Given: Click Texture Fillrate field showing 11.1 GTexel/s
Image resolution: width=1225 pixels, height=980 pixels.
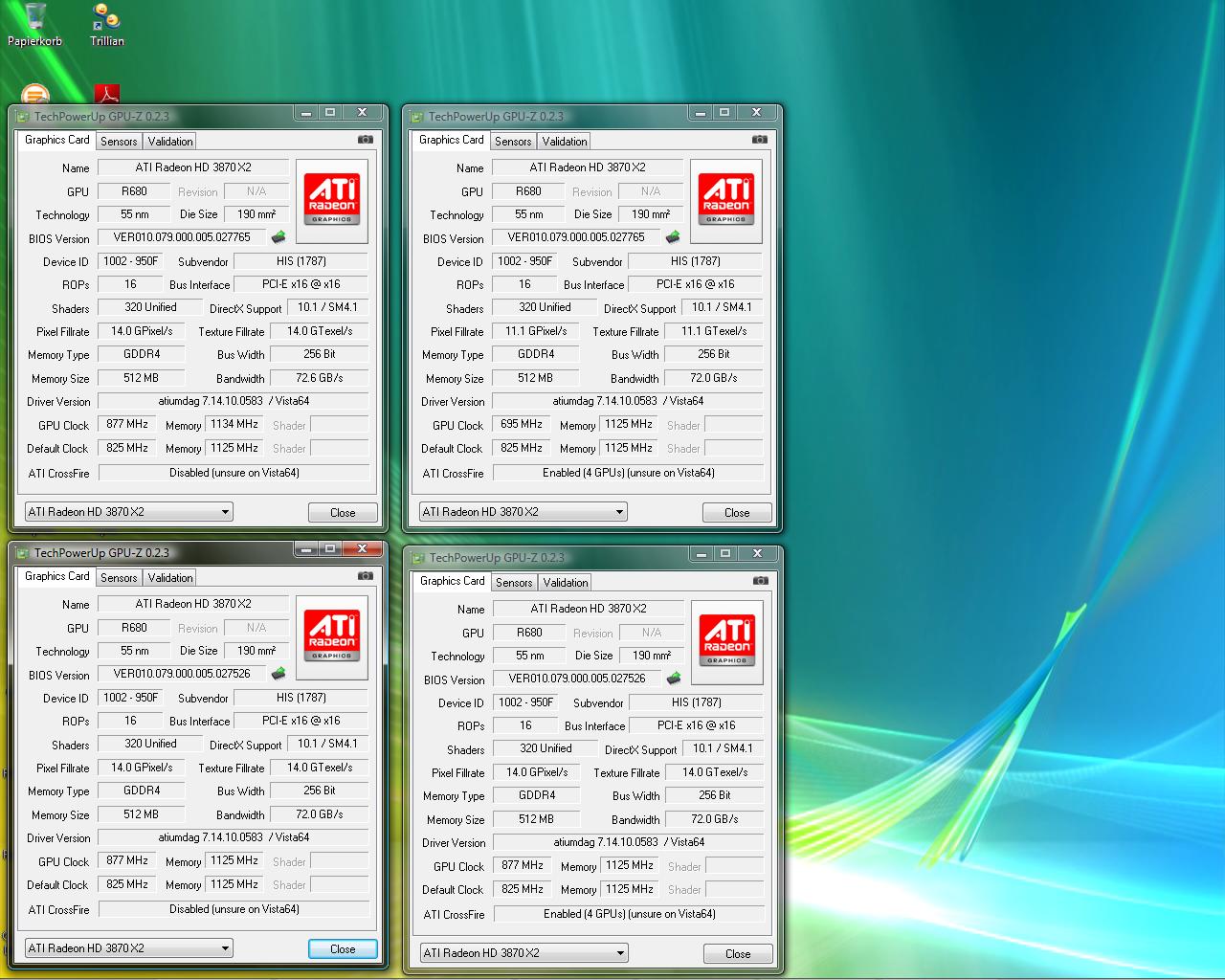Looking at the screenshot, I should [714, 331].
